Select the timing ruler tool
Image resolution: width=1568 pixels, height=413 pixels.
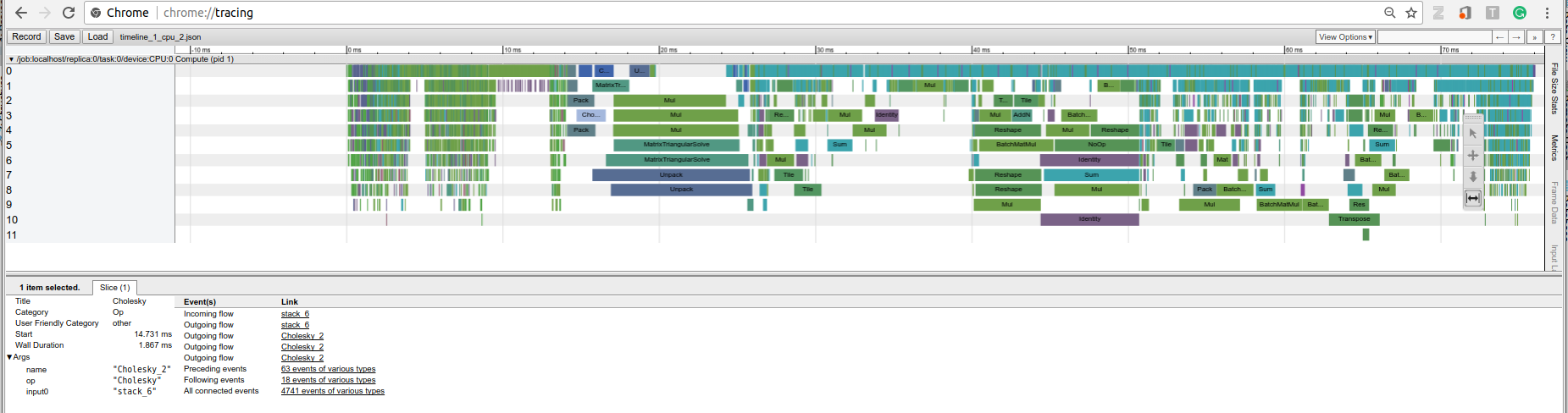(x=1473, y=198)
